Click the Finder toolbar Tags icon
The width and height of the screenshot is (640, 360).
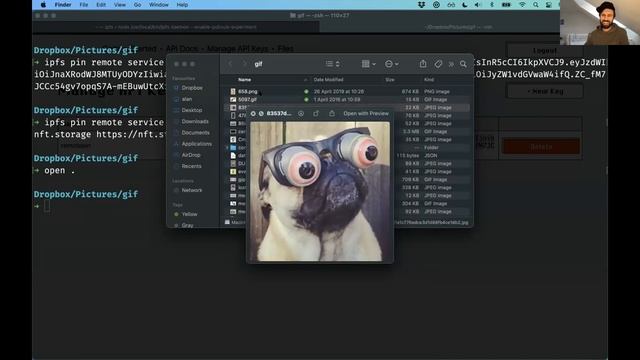click(438, 64)
